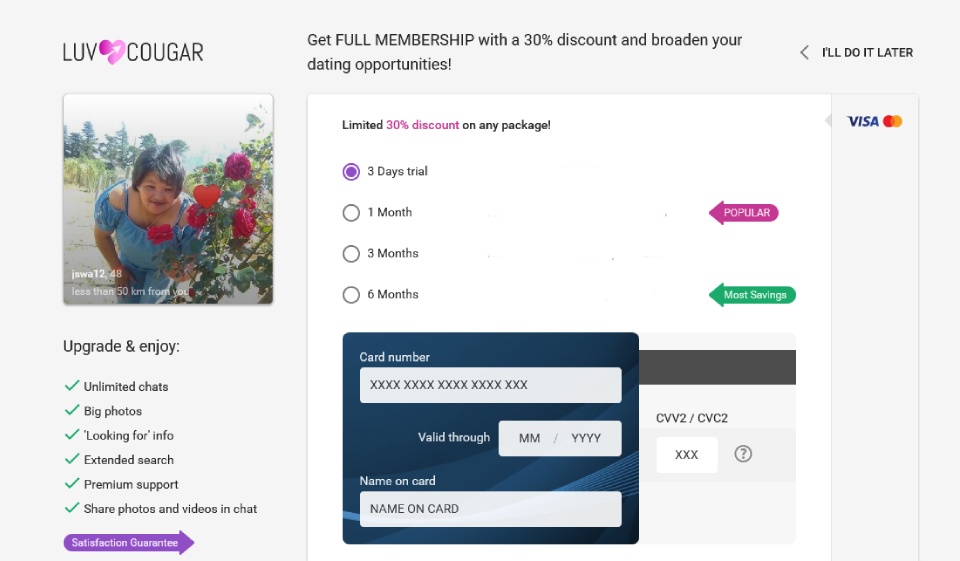Choose the 6 Months package
Screen dimensions: 960x561
351,295
